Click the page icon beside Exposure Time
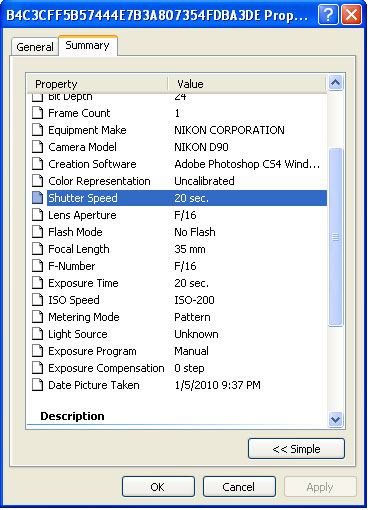The image size is (370, 510). click(38, 283)
